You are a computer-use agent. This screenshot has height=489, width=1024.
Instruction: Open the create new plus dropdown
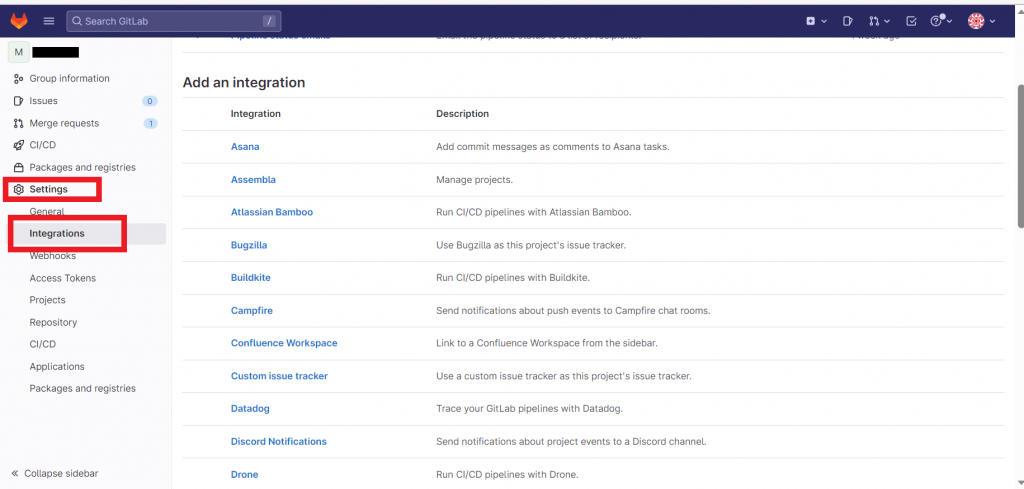pyautogui.click(x=816, y=21)
